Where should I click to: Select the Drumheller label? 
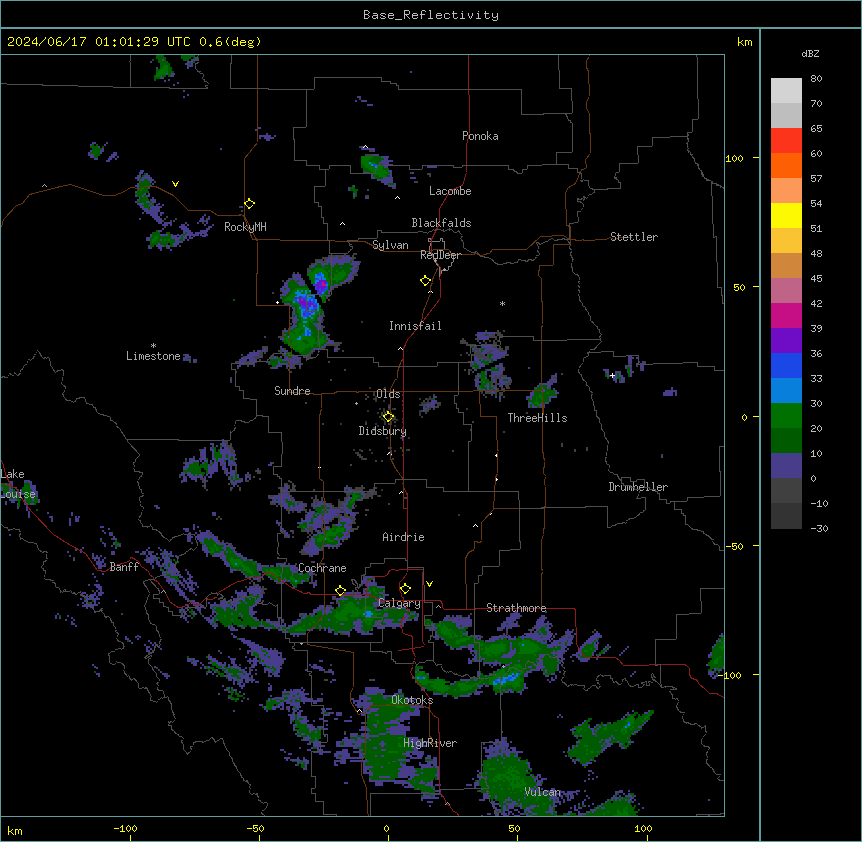tap(638, 487)
